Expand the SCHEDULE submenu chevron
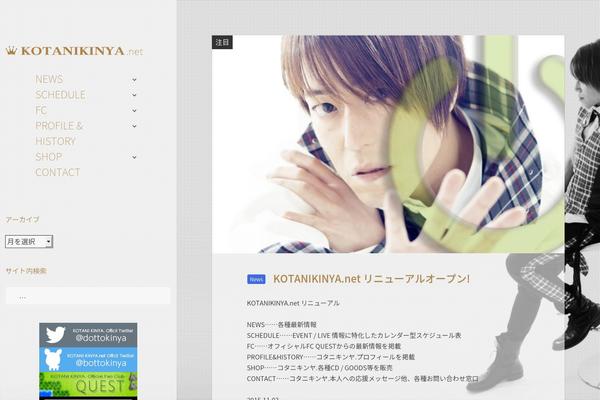Viewport: 600px width, 400px height. [x=134, y=95]
